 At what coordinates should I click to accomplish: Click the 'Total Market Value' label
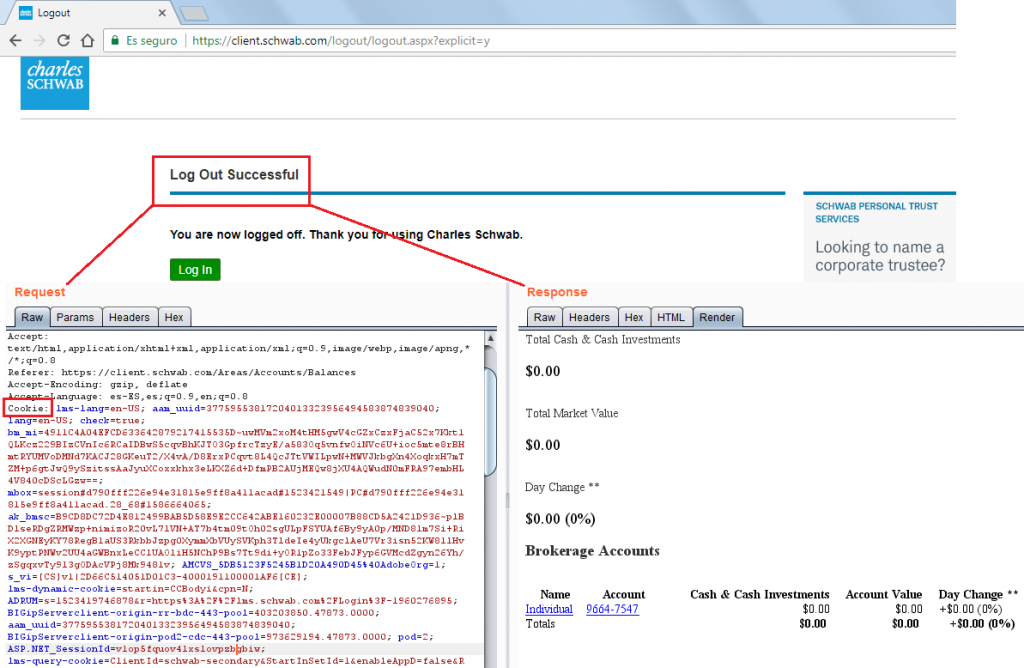pyautogui.click(x=572, y=413)
